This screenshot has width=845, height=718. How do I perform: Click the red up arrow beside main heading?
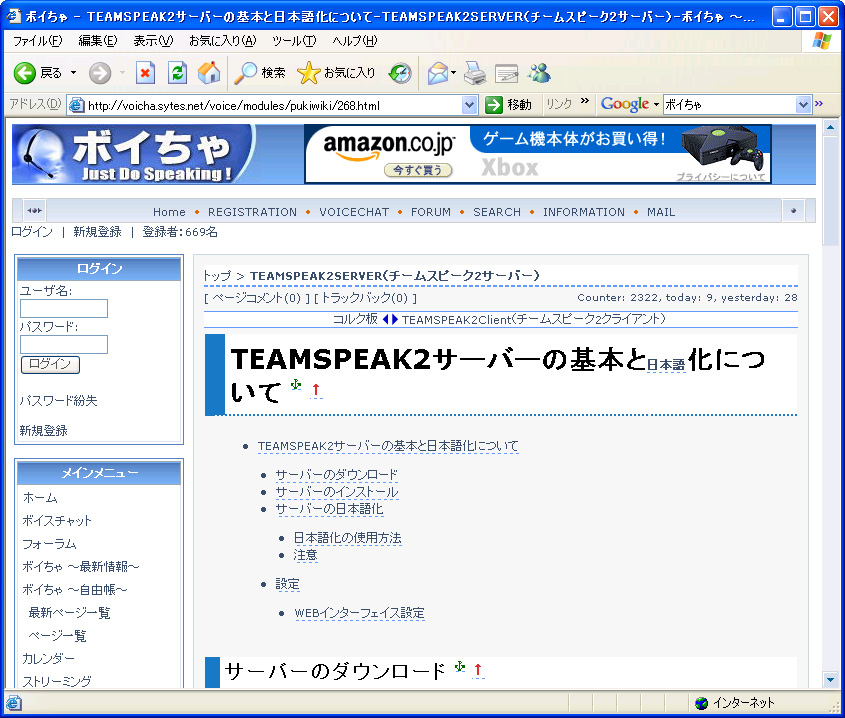[x=316, y=390]
